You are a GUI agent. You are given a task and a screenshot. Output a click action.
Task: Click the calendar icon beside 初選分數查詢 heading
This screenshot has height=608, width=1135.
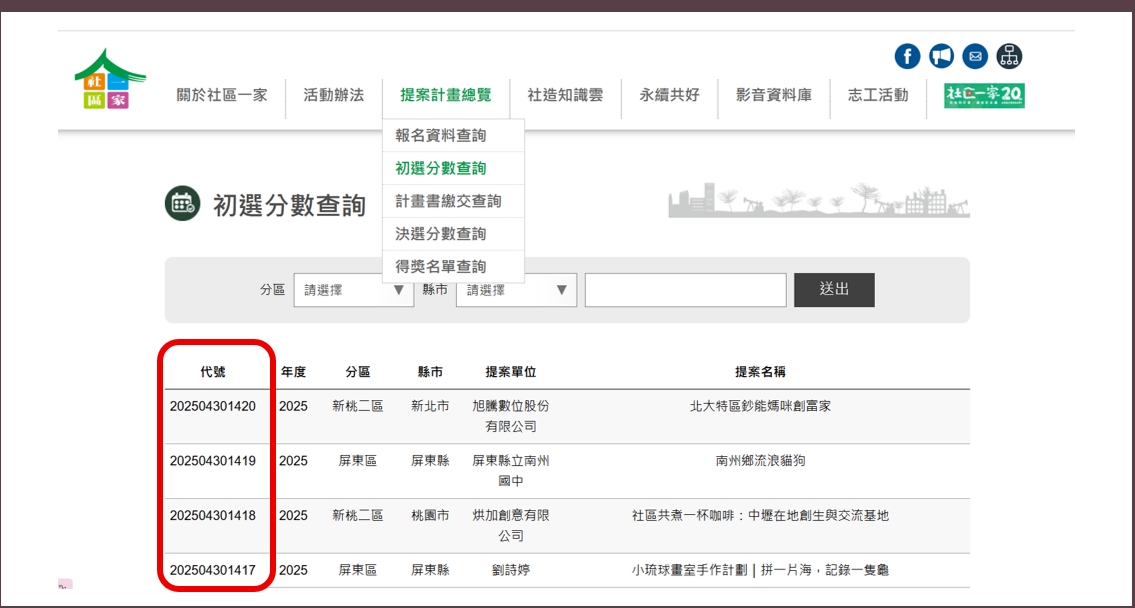coord(182,203)
